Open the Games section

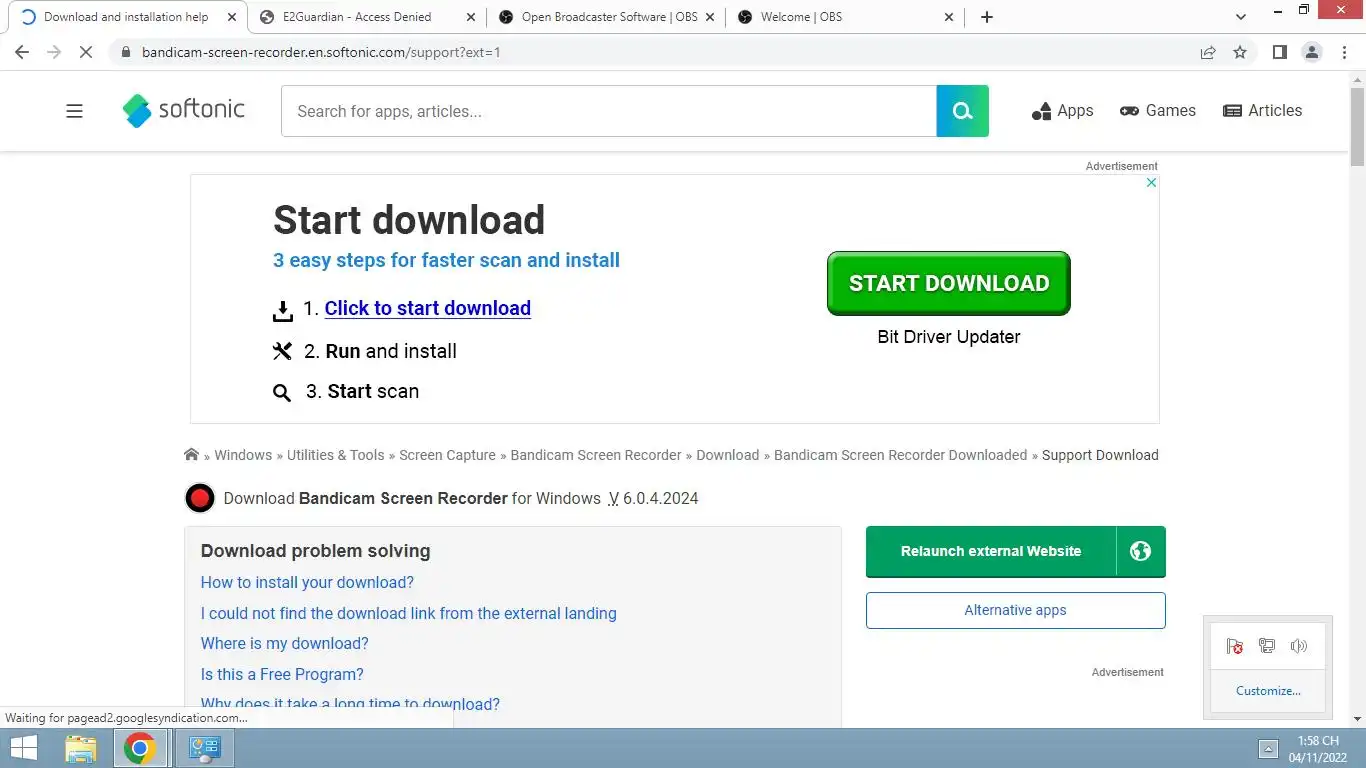point(1158,111)
